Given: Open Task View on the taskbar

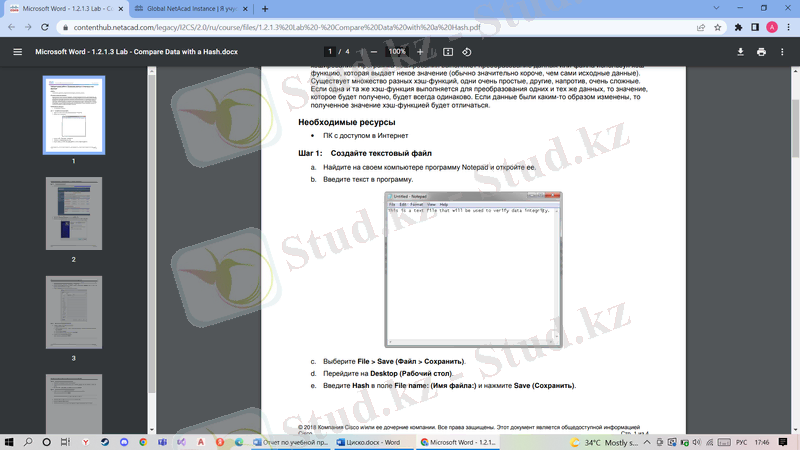Looking at the screenshot, I should coord(65,442).
